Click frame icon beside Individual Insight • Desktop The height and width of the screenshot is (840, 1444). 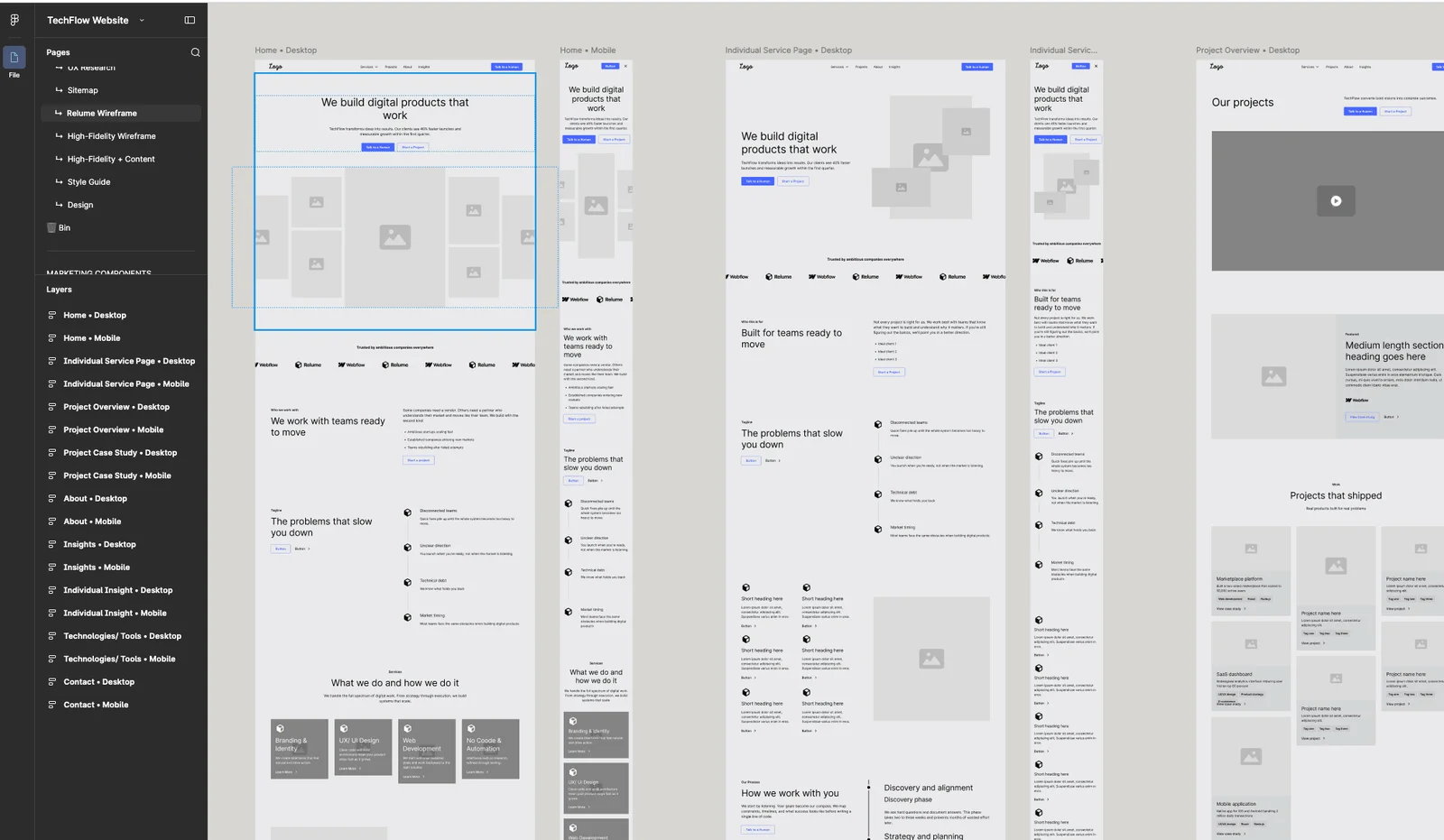pyautogui.click(x=52, y=590)
